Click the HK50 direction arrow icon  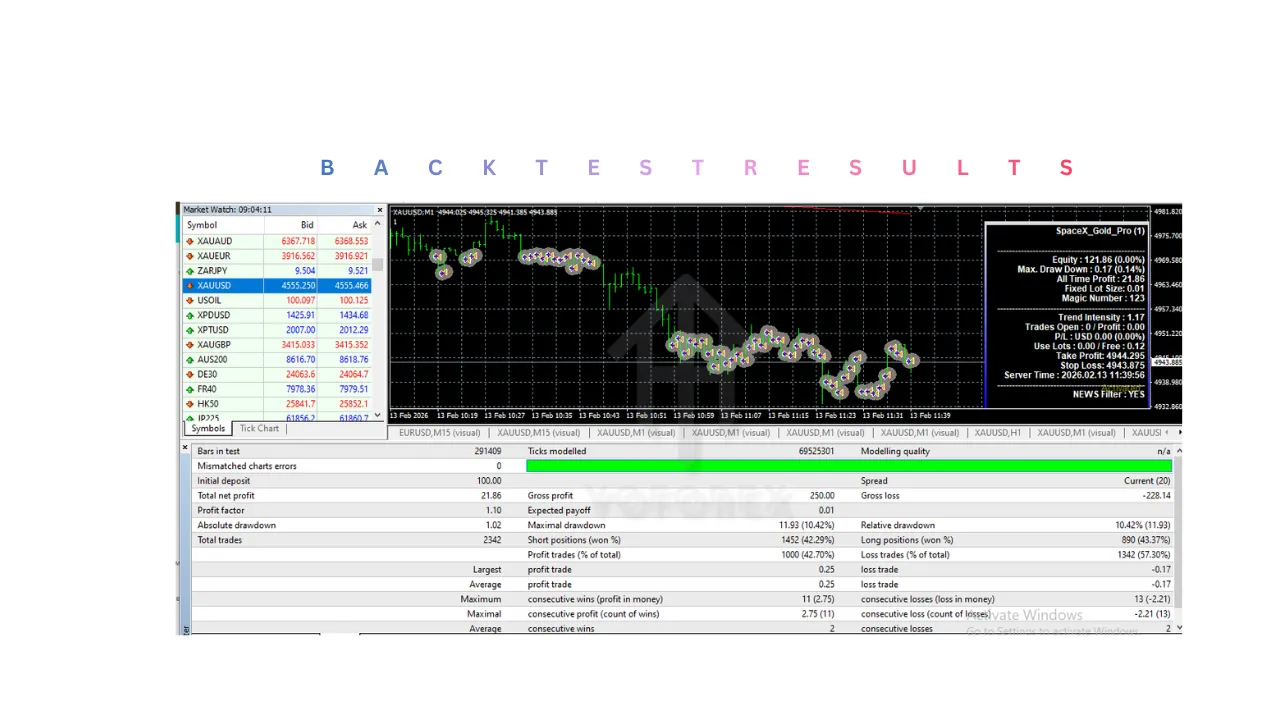(x=190, y=404)
